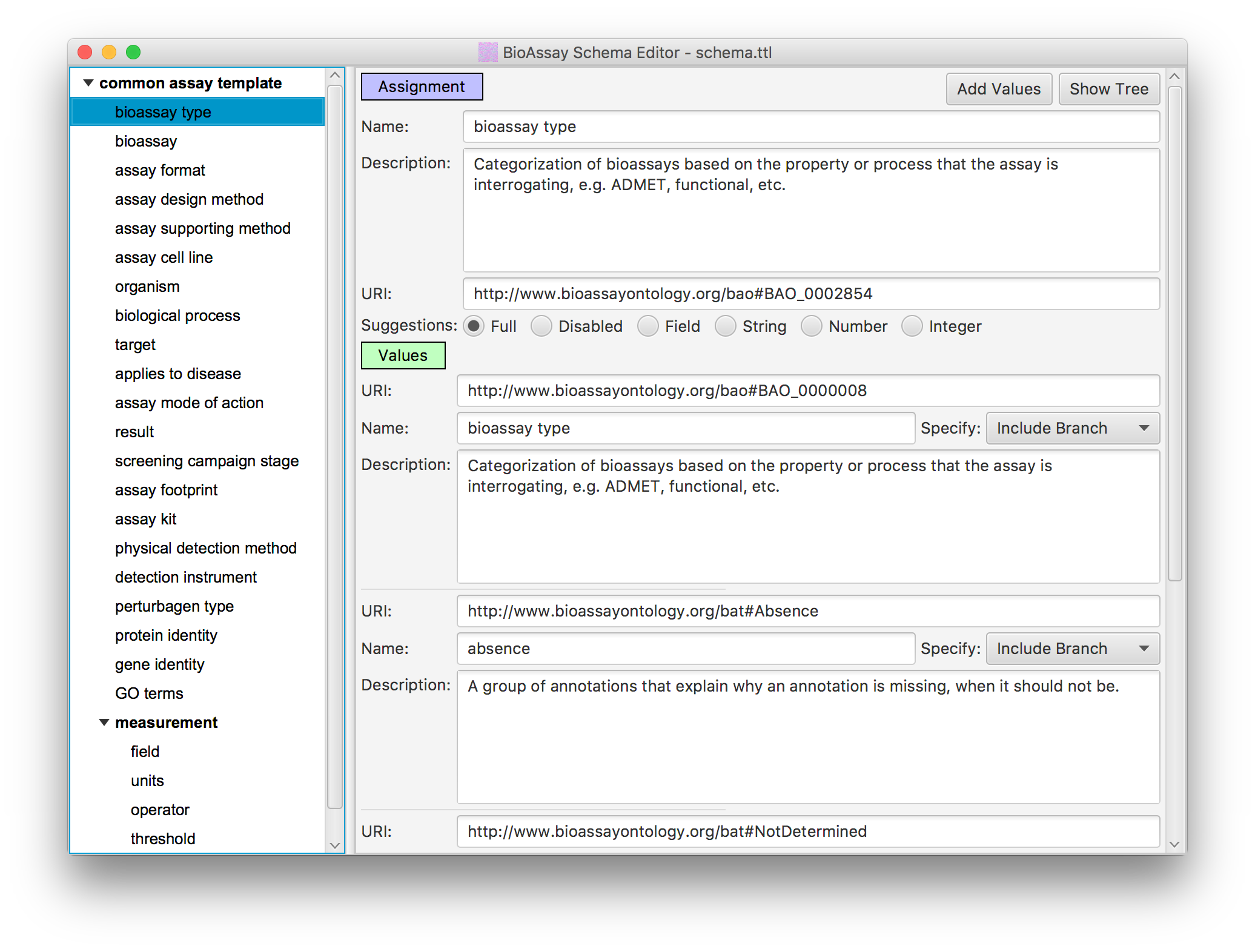This screenshot has width=1255, height=952.
Task: Click the detail panel vertical scrollbar thumb
Action: 1174,334
